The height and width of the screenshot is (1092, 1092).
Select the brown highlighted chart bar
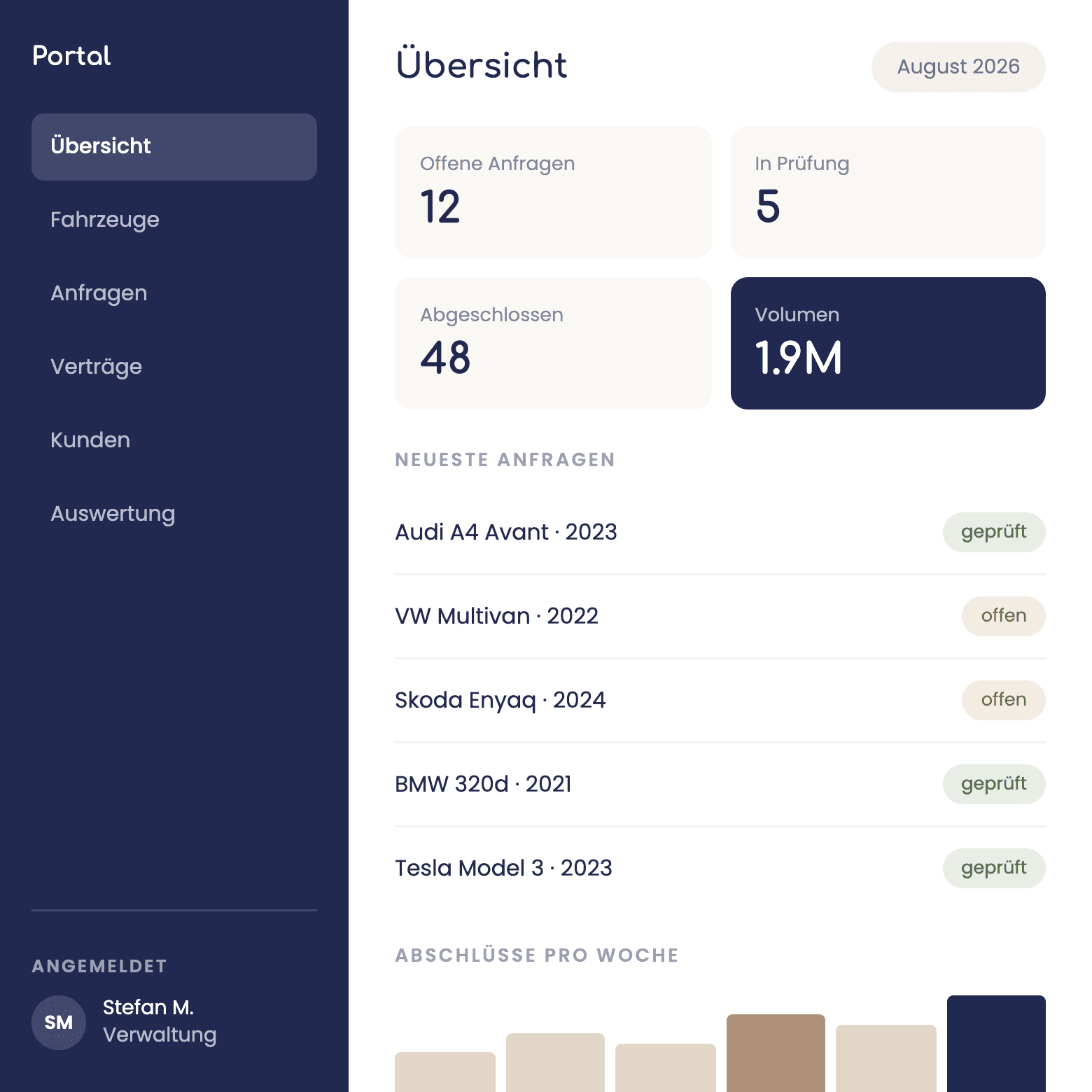coord(776,1053)
